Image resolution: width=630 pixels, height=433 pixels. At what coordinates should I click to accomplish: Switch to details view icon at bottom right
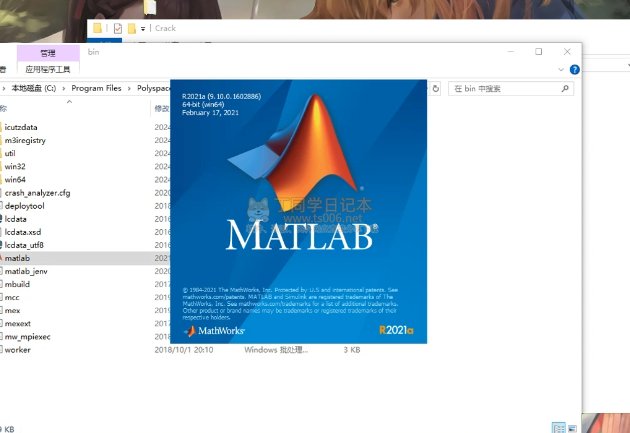[558, 428]
